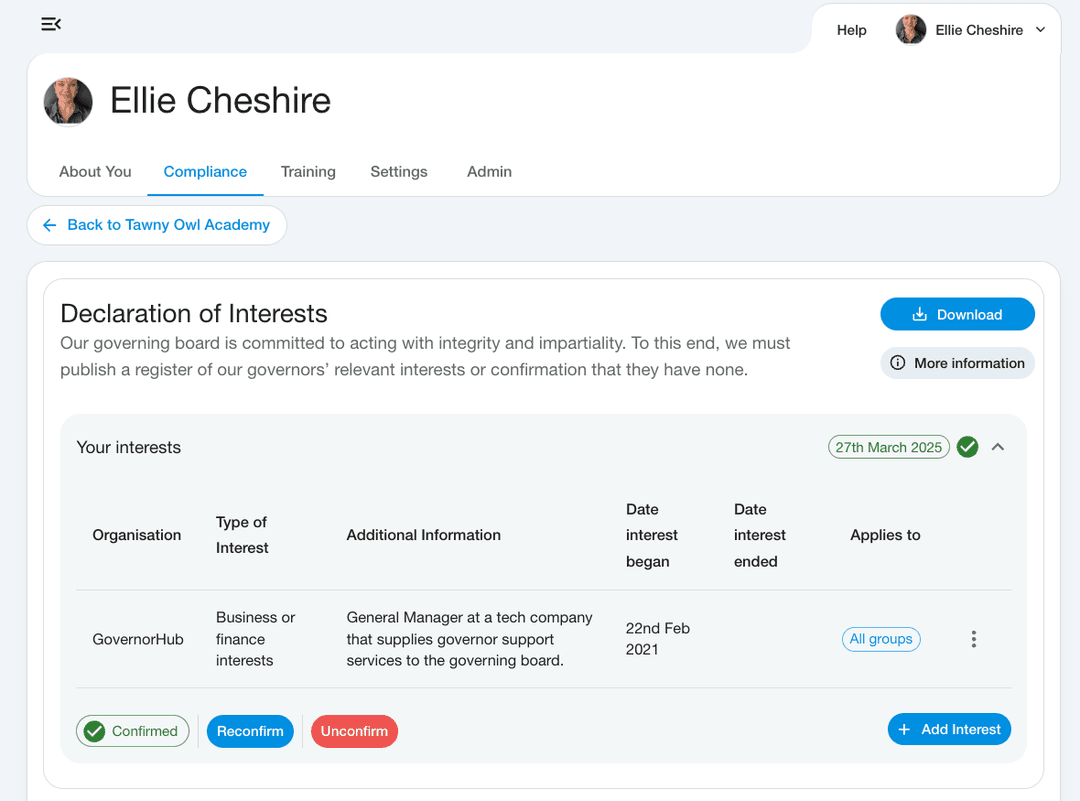Go to the Settings tab
Screen dimensions: 1080x801
coord(399,172)
